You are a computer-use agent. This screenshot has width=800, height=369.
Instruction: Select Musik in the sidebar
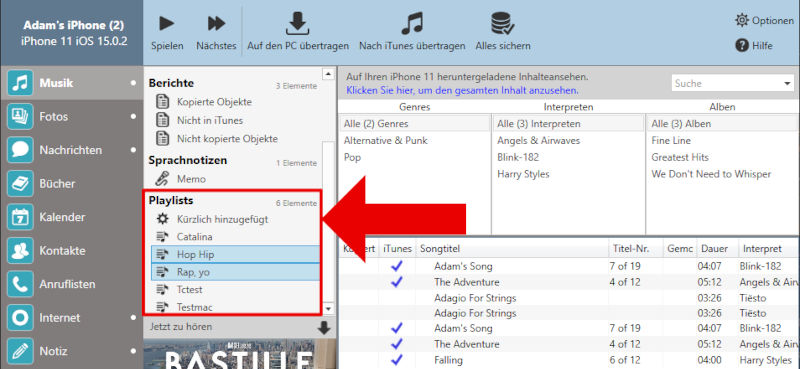71,83
